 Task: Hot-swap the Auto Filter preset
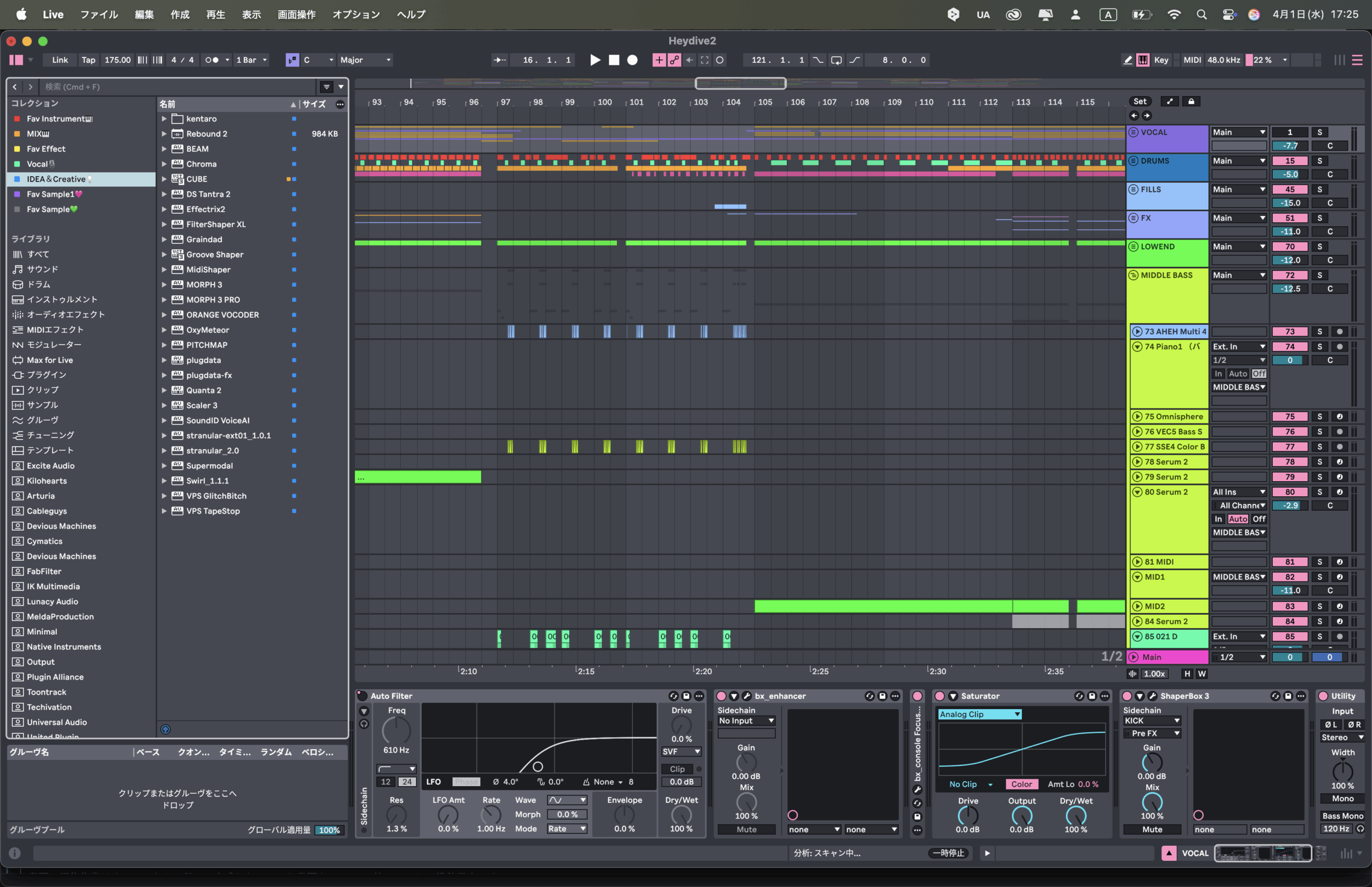[x=673, y=696]
